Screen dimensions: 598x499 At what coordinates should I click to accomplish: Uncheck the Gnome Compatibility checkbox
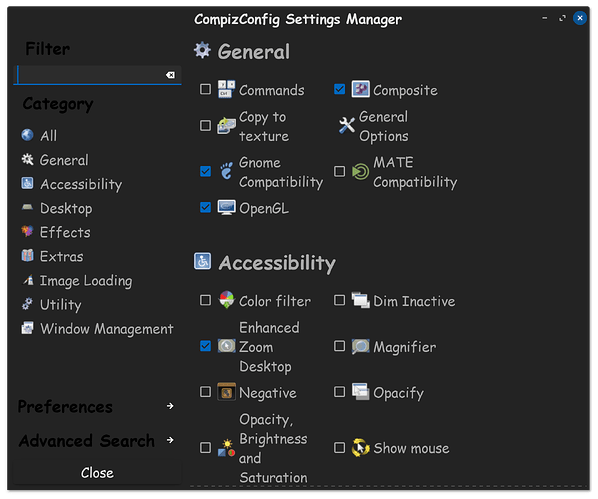tap(206, 171)
